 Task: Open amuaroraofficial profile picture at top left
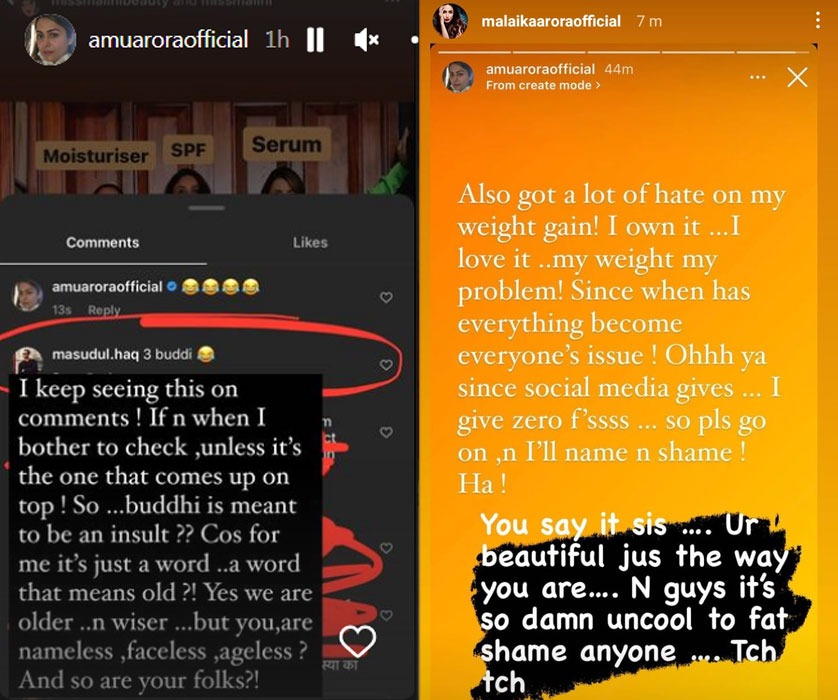pos(50,40)
